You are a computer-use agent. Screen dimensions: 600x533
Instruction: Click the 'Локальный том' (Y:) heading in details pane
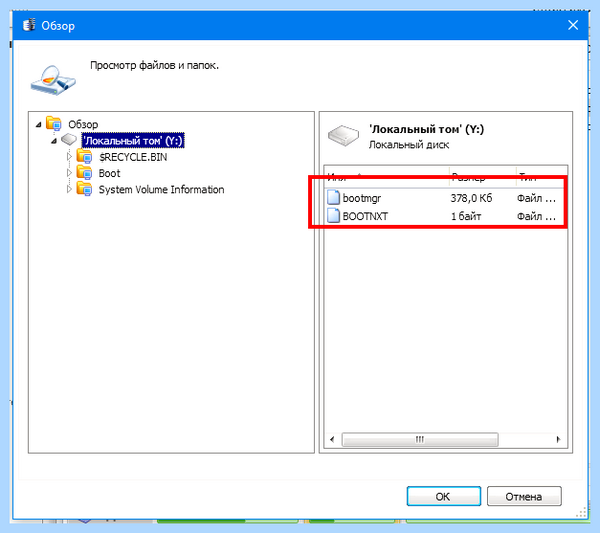(x=426, y=129)
